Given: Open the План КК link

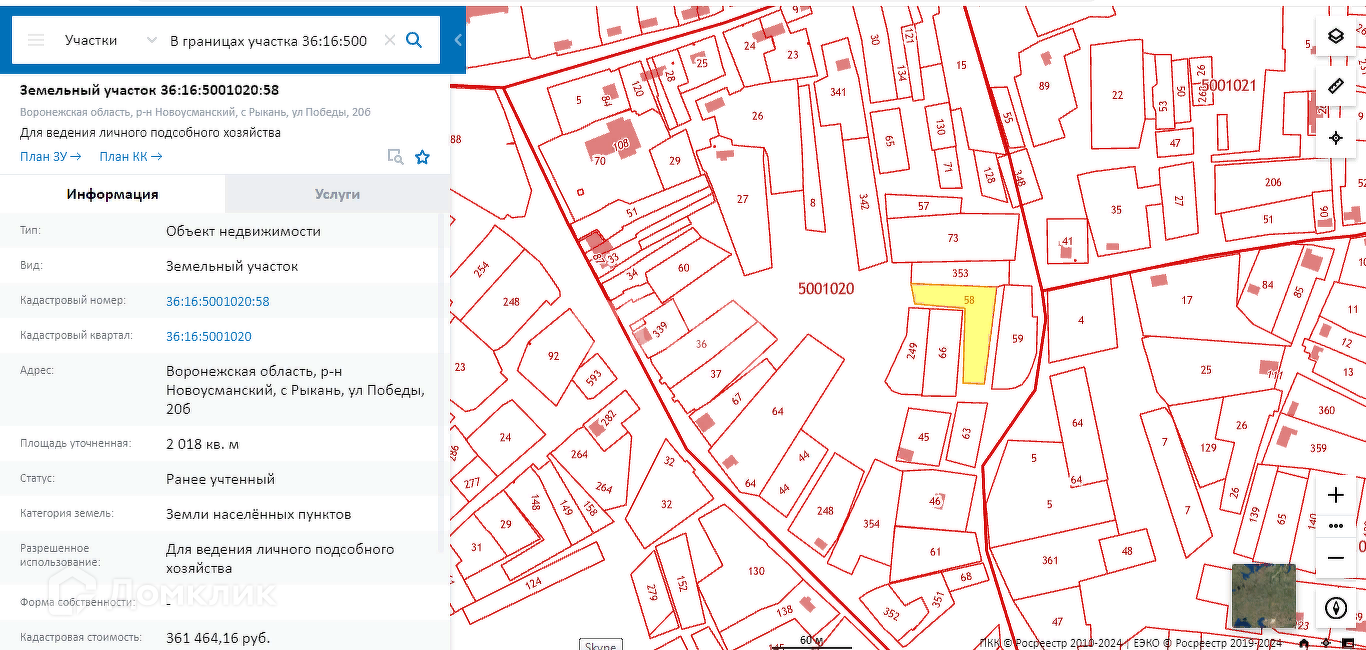Looking at the screenshot, I should pos(131,156).
